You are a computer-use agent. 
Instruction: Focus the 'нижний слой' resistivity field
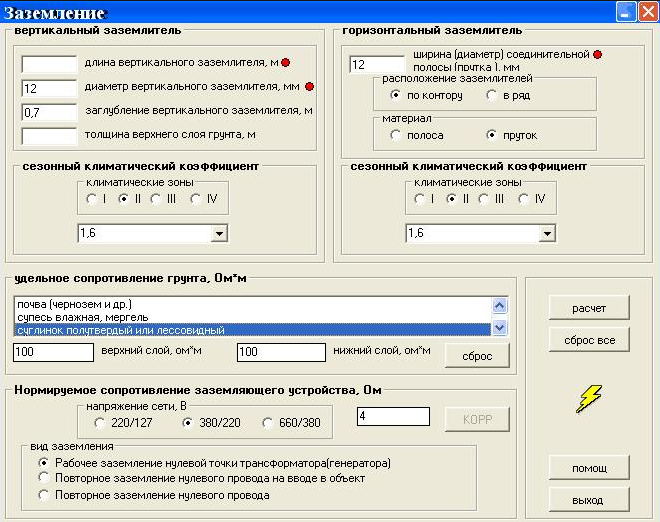pyautogui.click(x=281, y=352)
